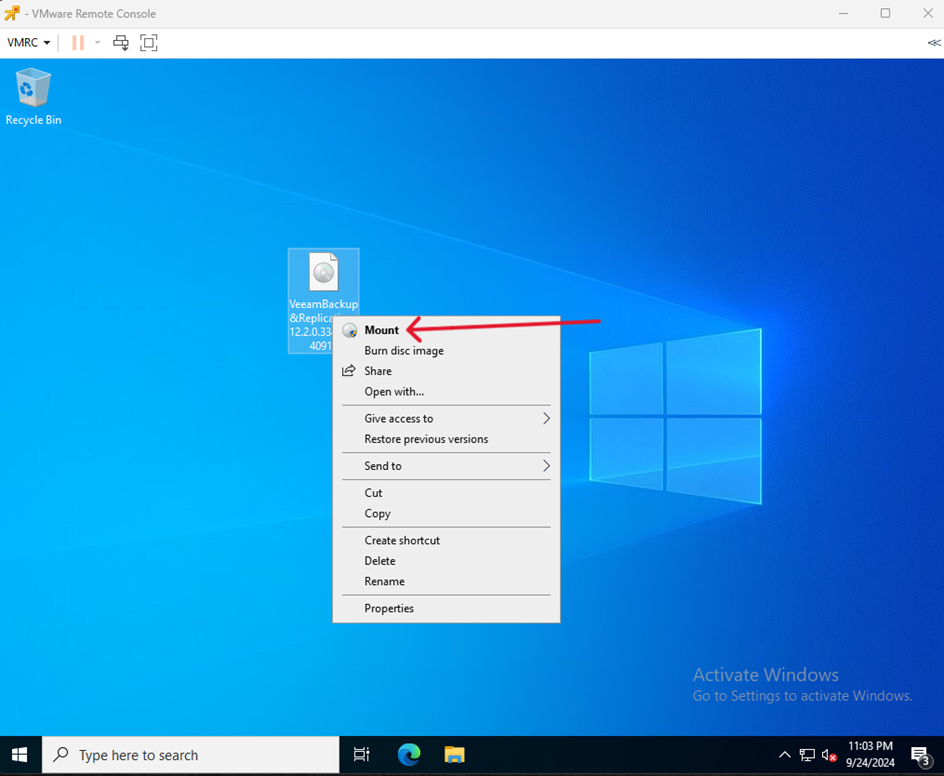Choose Mount from the context menu
Image resolution: width=944 pixels, height=776 pixels.
(x=381, y=330)
